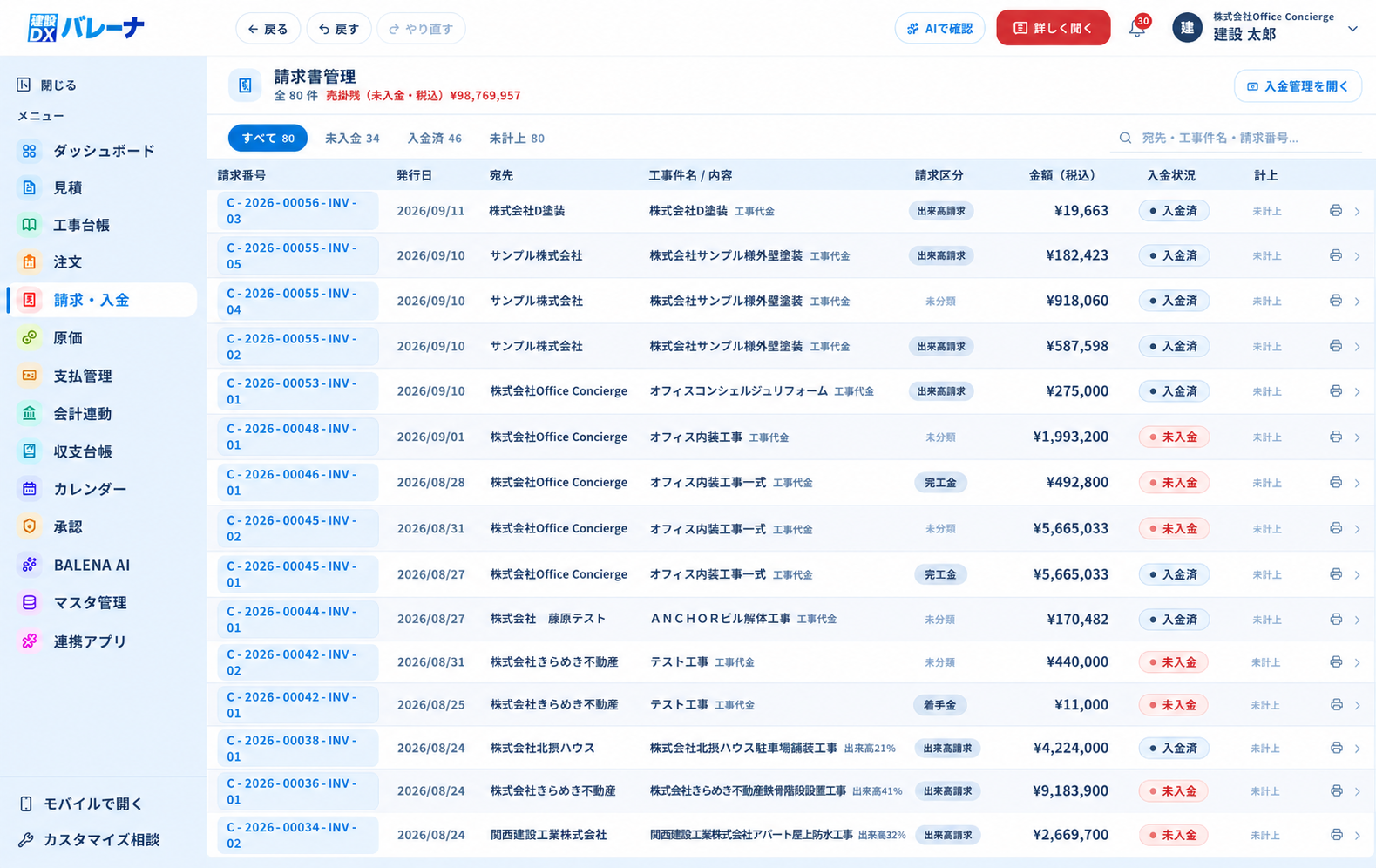The height and width of the screenshot is (868, 1376).
Task: Click the red 詳しく聞く button
Action: pos(1053,28)
